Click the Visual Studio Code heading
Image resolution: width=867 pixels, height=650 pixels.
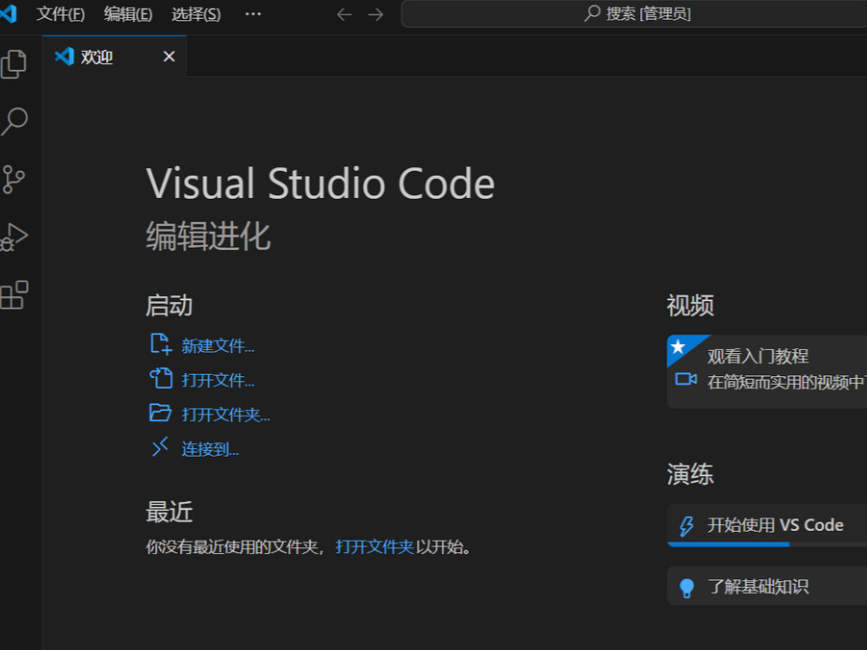pyautogui.click(x=320, y=184)
